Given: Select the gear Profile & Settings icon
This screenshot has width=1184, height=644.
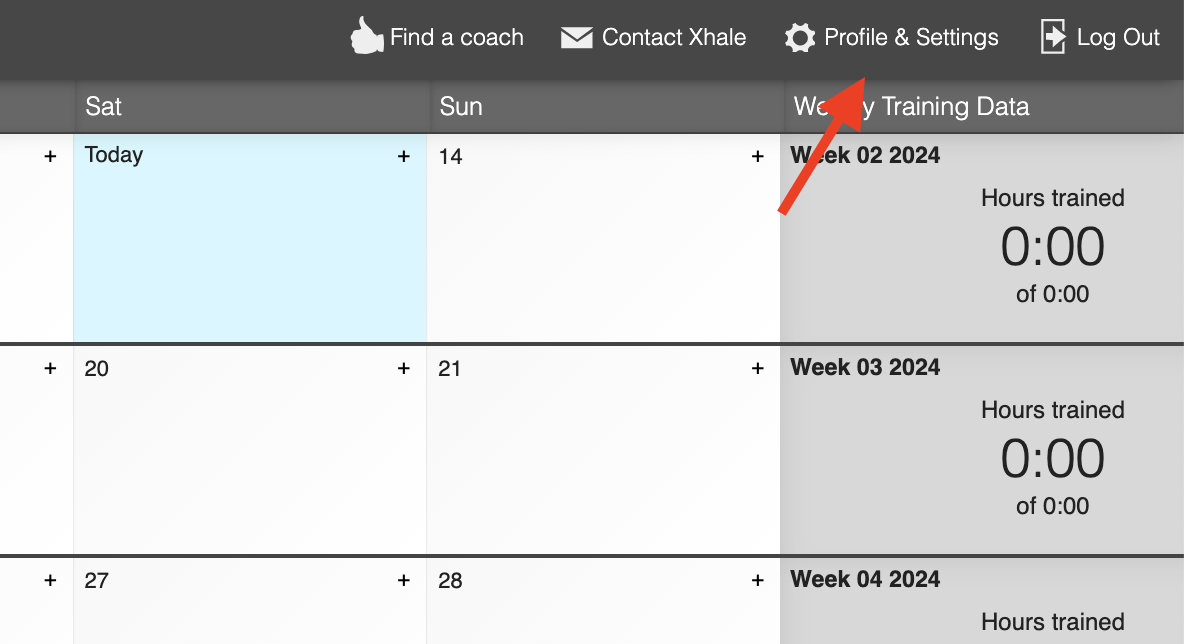Looking at the screenshot, I should (x=800, y=37).
